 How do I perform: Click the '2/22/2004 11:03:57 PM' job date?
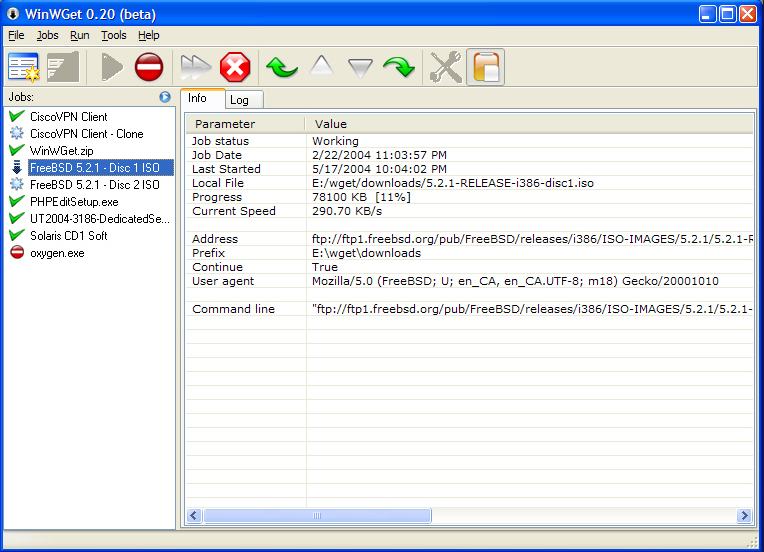[x=379, y=155]
